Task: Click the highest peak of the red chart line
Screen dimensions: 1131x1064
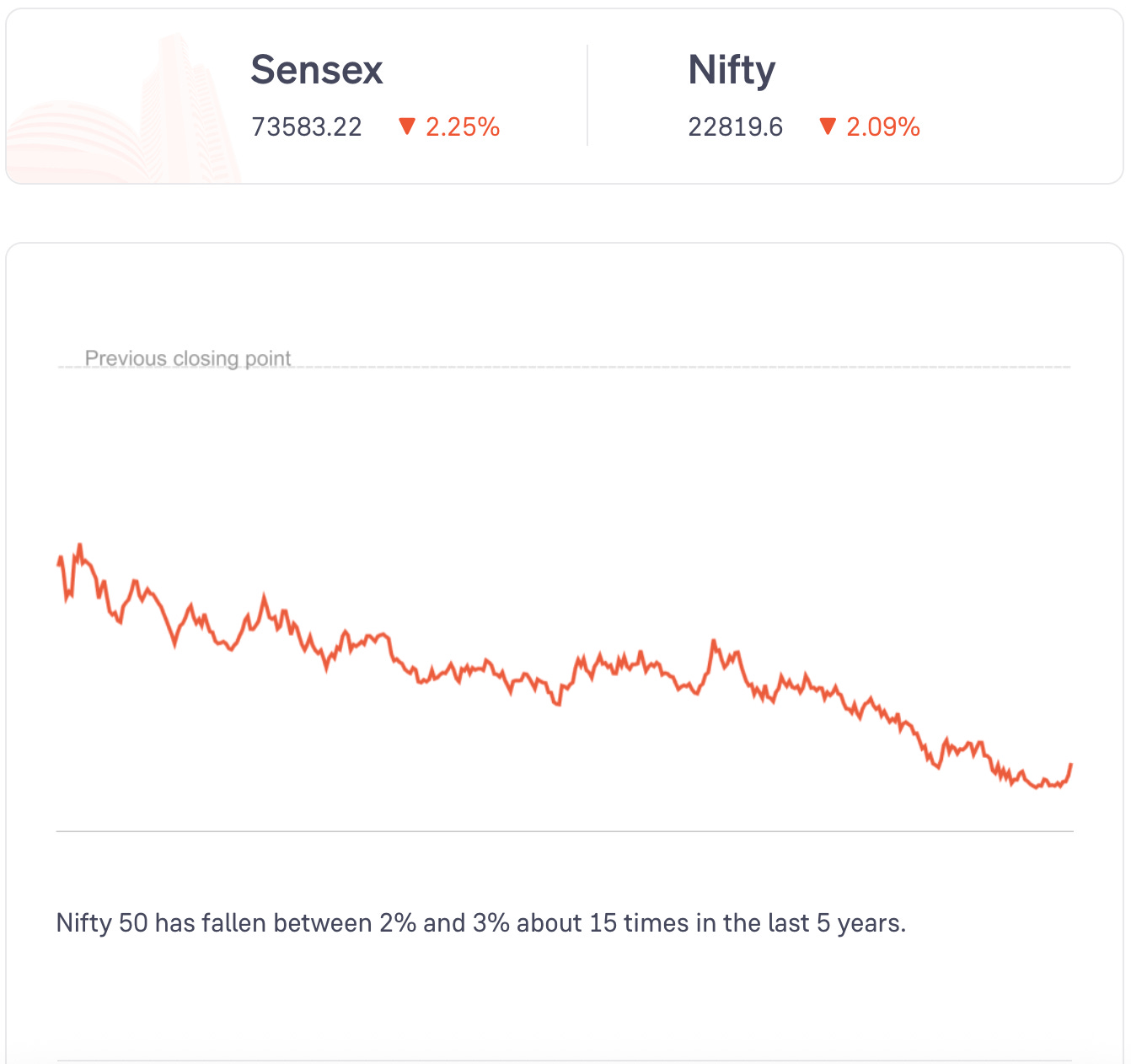Action: [80, 545]
